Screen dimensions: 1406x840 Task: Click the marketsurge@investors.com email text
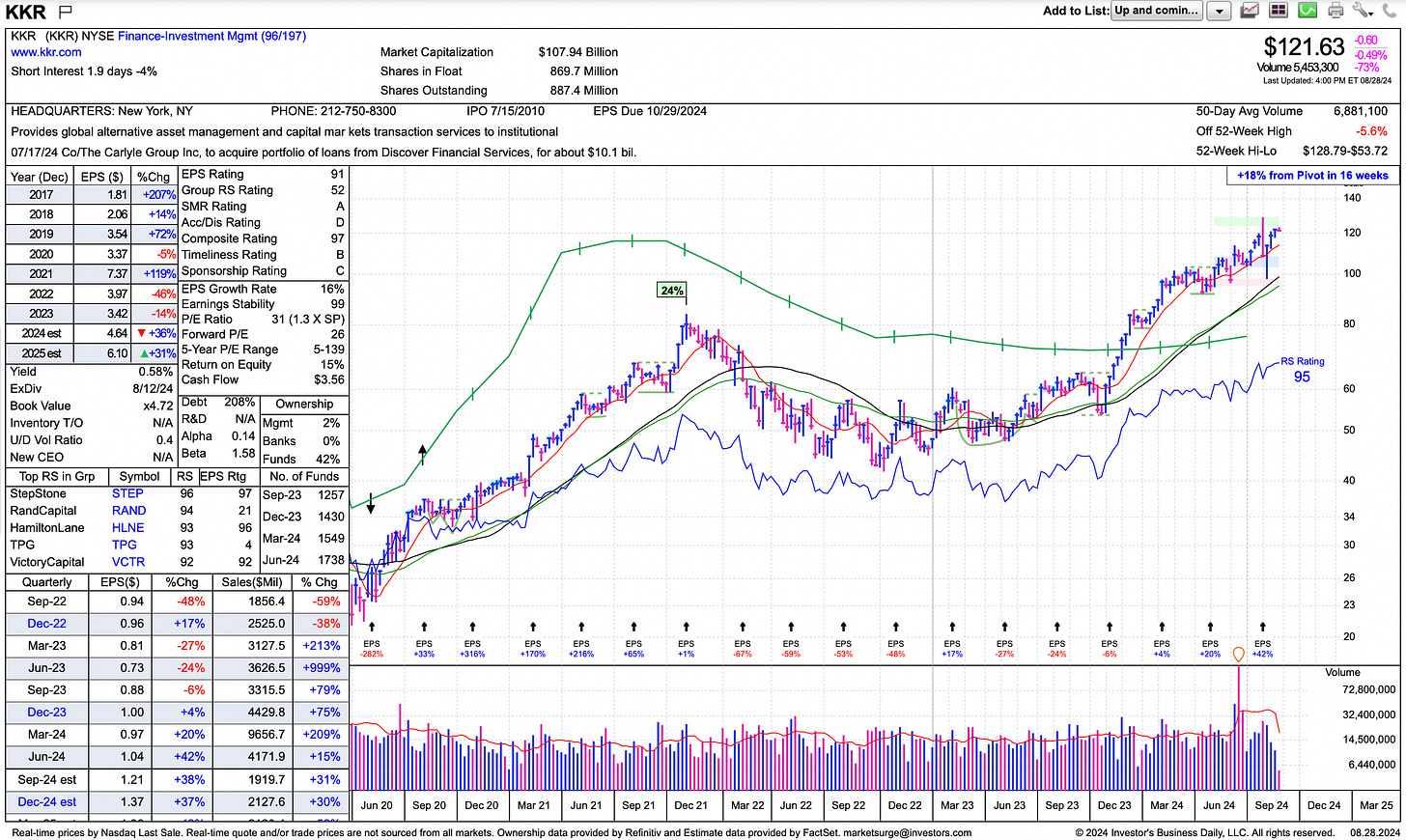pyautogui.click(x=908, y=832)
